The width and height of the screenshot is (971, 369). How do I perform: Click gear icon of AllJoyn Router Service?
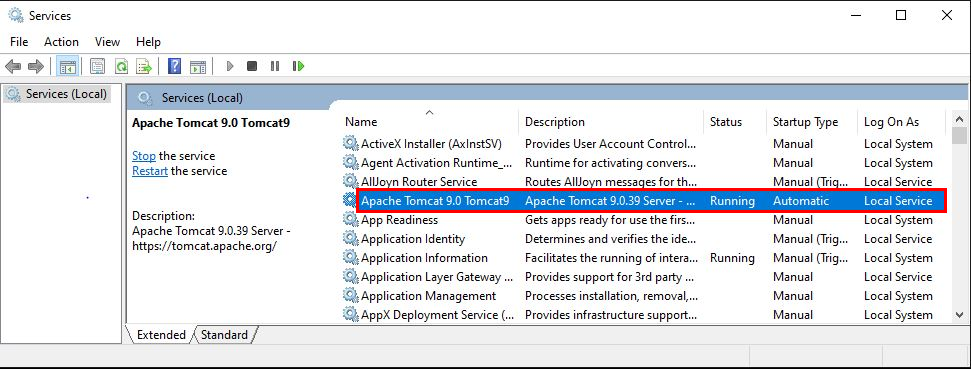pyautogui.click(x=351, y=181)
